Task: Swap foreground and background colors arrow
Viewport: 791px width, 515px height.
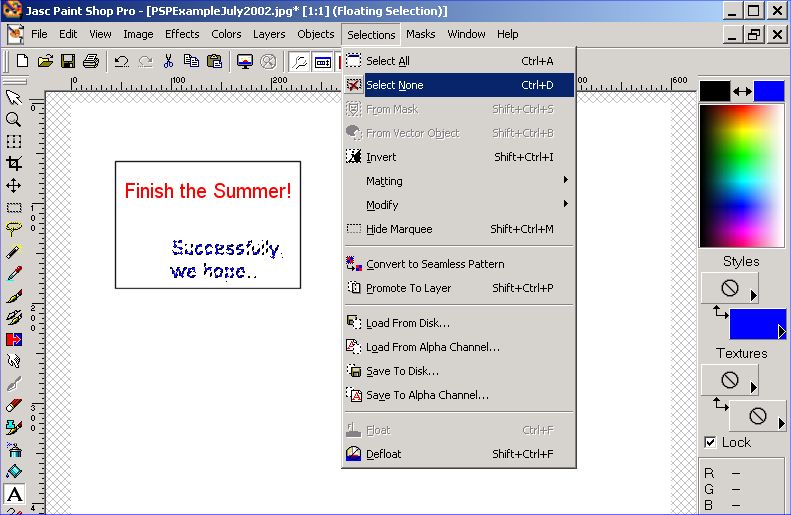Action: click(742, 92)
